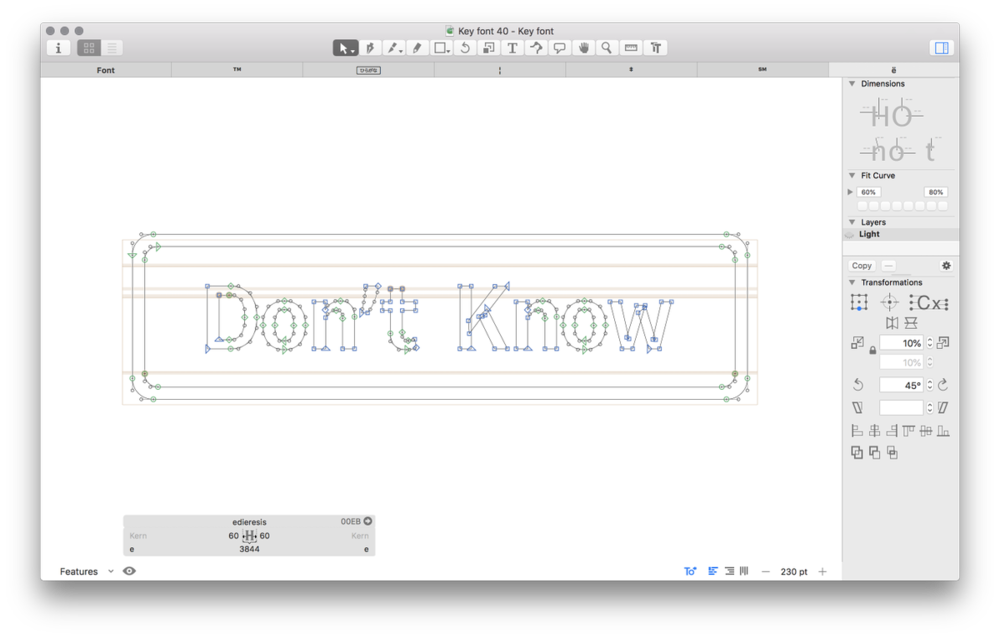This screenshot has width=1000, height=638.
Task: Select the Light layer row
Action: tap(901, 235)
